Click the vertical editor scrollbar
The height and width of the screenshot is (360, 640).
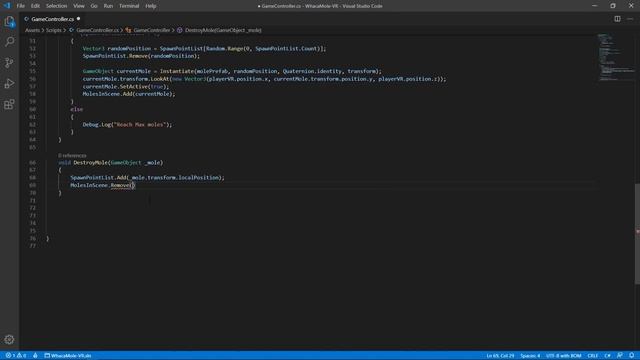(637, 234)
